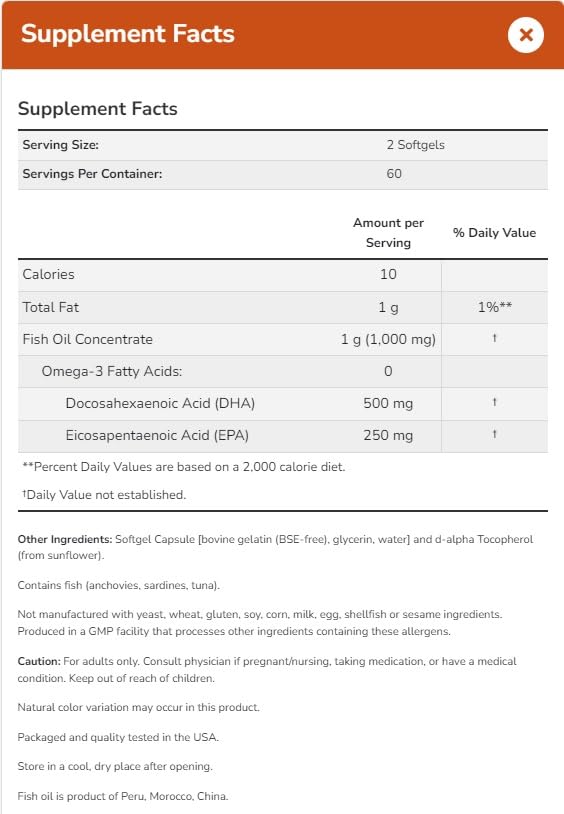The width and height of the screenshot is (564, 814).
Task: Click the Total Fat 1%** daily value
Action: click(495, 307)
